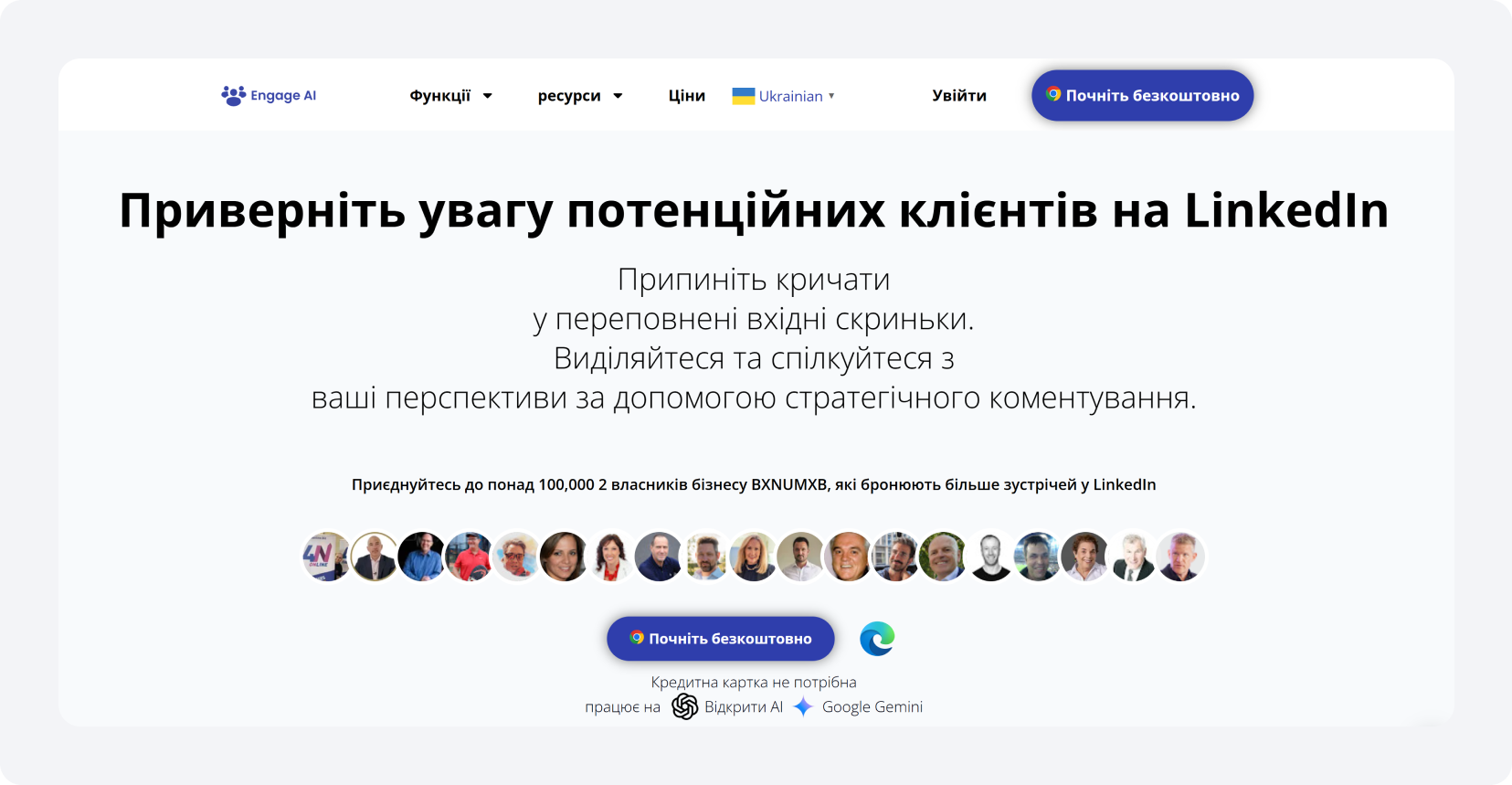Click the Приєднуйтесь до понад 100,000 sentence
Screen dimensions: 1512x785
(754, 484)
